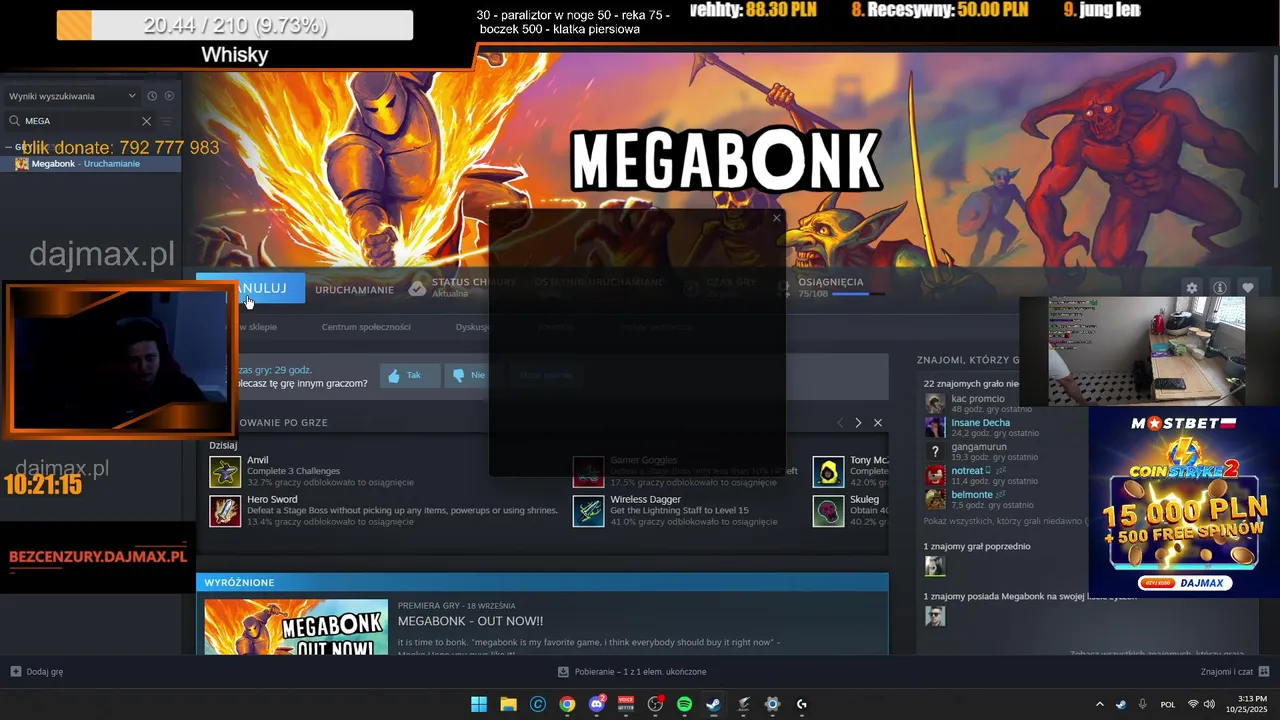Open kac promcio friend entry

click(978, 403)
